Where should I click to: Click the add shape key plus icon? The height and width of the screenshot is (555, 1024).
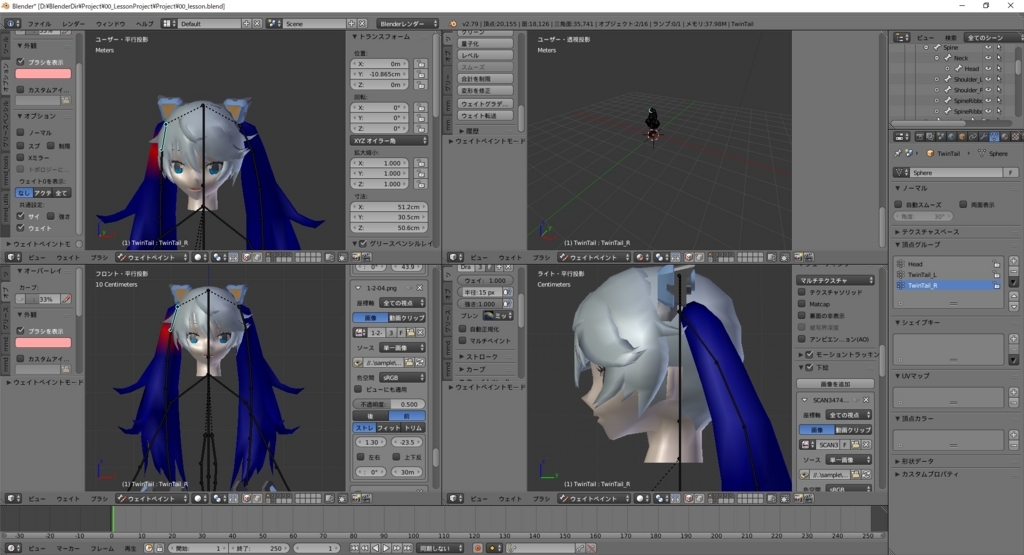tap(1014, 338)
